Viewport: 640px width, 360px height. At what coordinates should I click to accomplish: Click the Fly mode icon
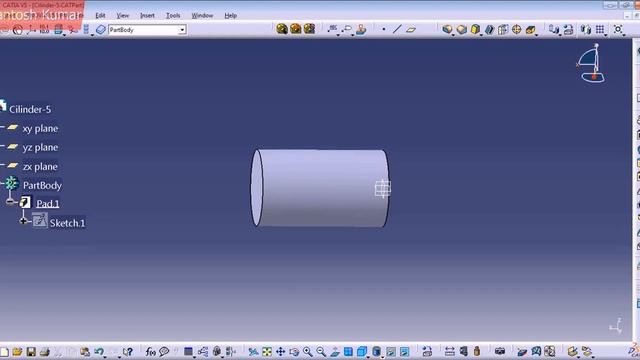[x=253, y=351]
